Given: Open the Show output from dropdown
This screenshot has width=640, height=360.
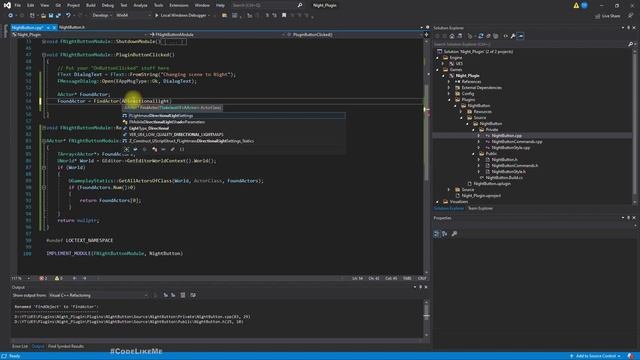Looking at the screenshot, I should coord(98,295).
